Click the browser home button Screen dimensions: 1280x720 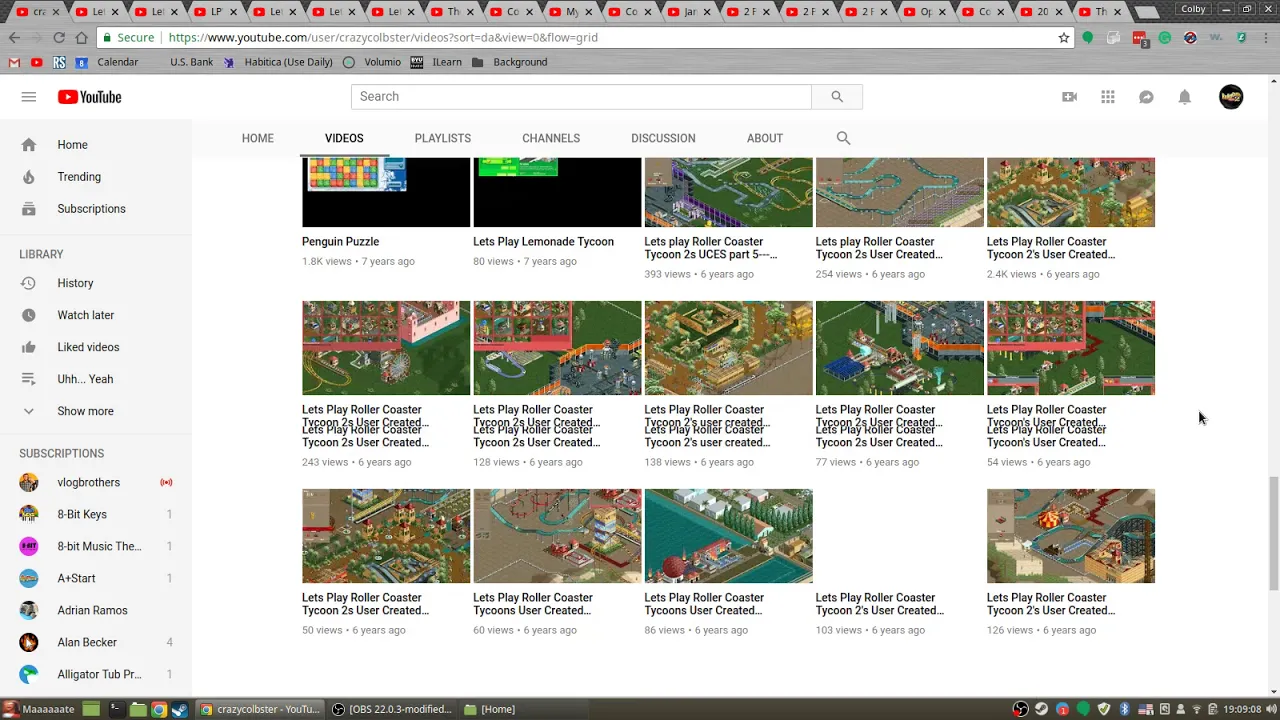(82, 37)
